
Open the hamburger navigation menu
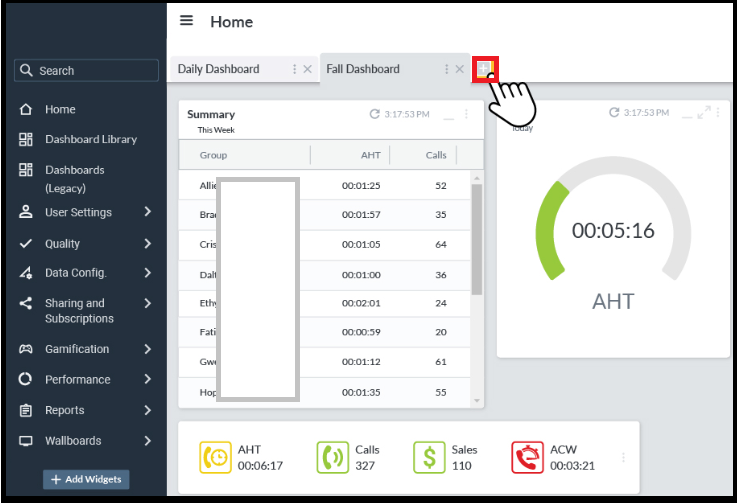tap(187, 20)
